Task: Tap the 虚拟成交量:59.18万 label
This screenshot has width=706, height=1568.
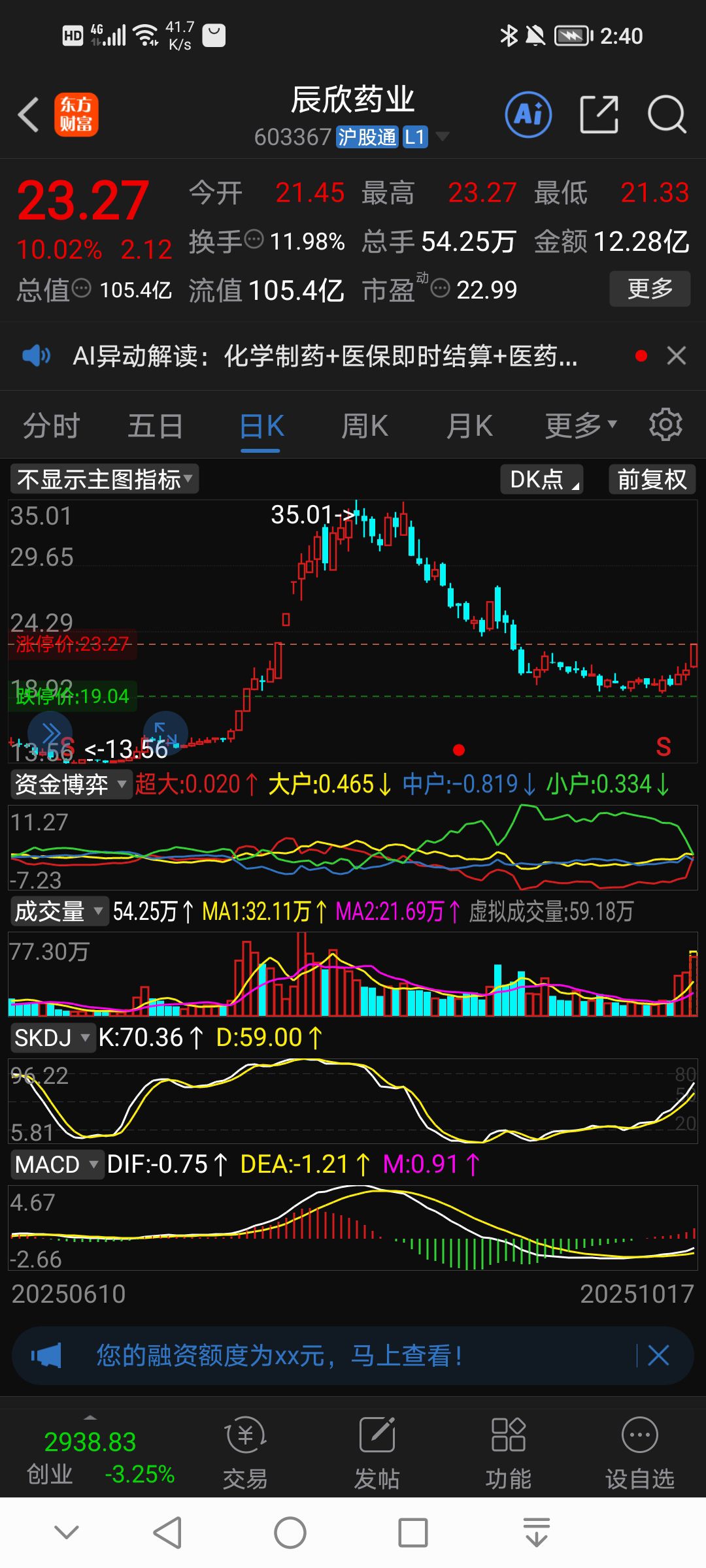Action: click(551, 911)
